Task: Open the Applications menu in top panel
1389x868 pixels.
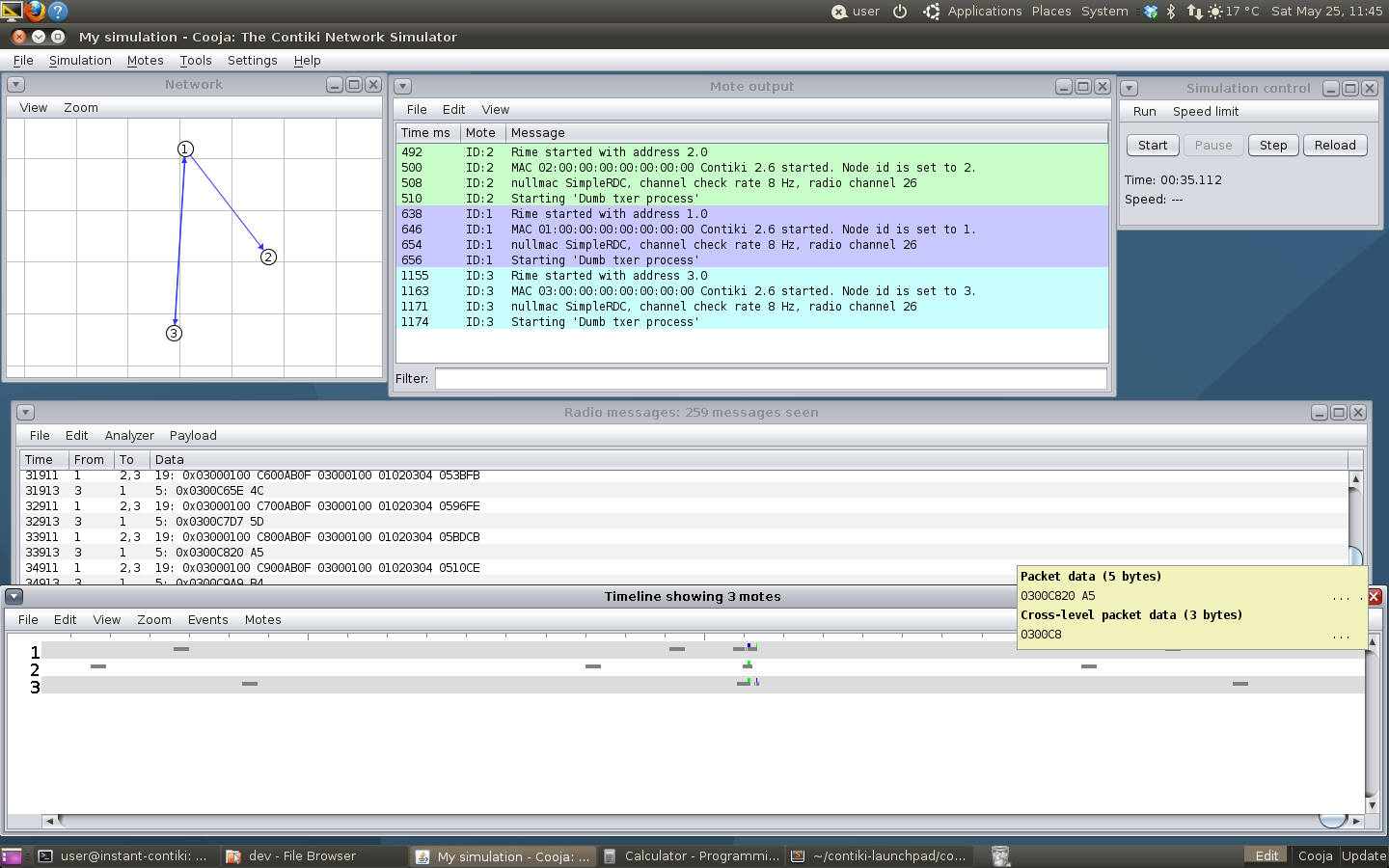Action: [x=984, y=12]
